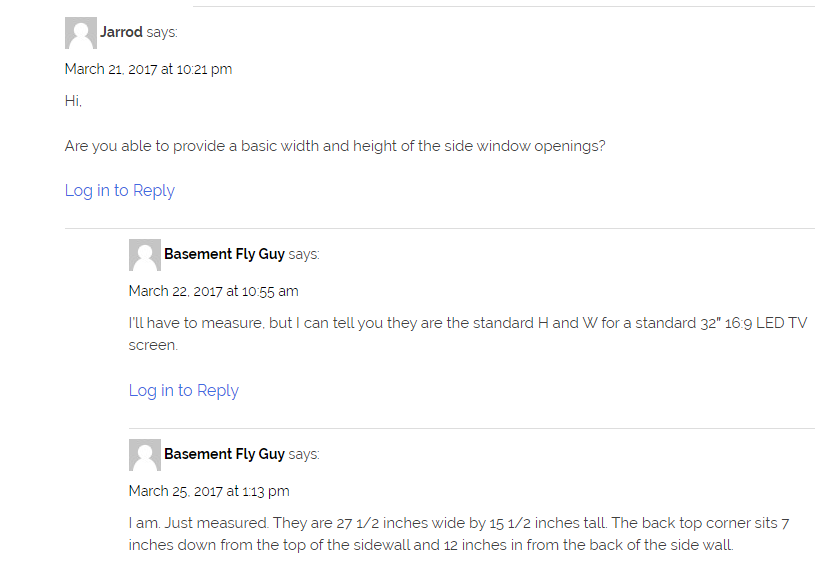The height and width of the screenshot is (582, 816).
Task: Open the March 22, 2017 10:55 am timestamp
Action: pyautogui.click(x=213, y=291)
